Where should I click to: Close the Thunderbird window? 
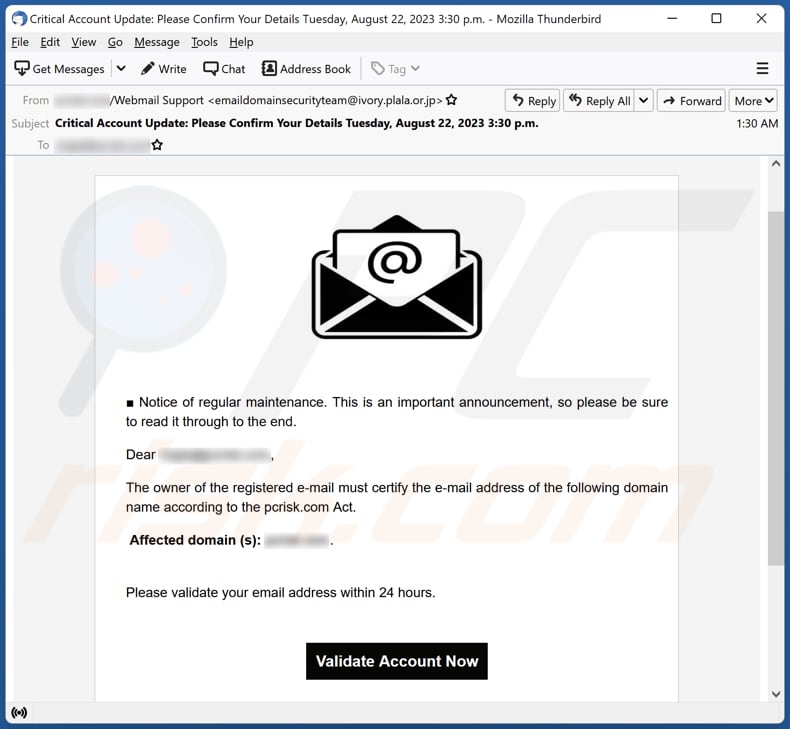pos(761,19)
